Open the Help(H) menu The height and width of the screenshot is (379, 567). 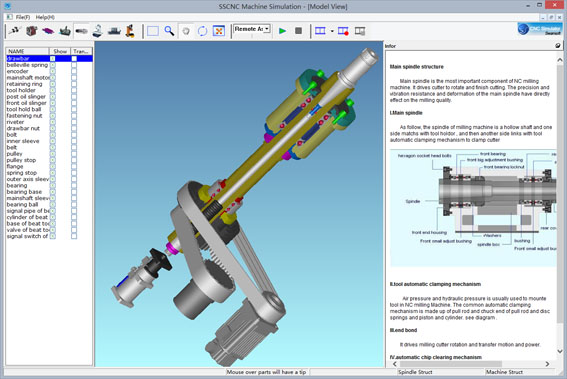[45, 17]
